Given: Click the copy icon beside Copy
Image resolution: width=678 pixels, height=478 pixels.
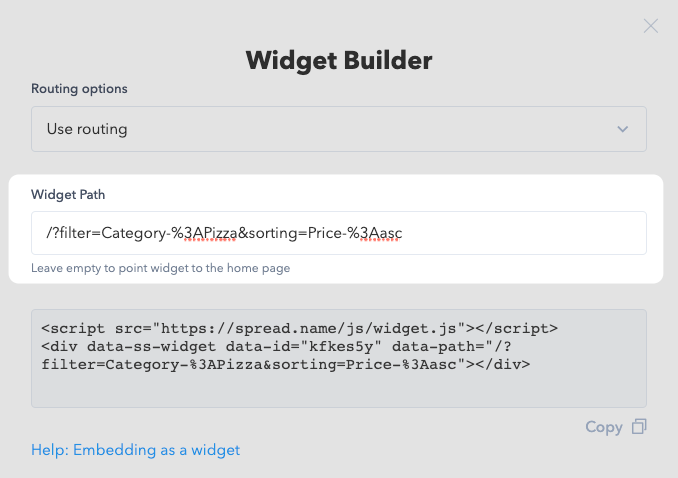Looking at the screenshot, I should coord(639,427).
